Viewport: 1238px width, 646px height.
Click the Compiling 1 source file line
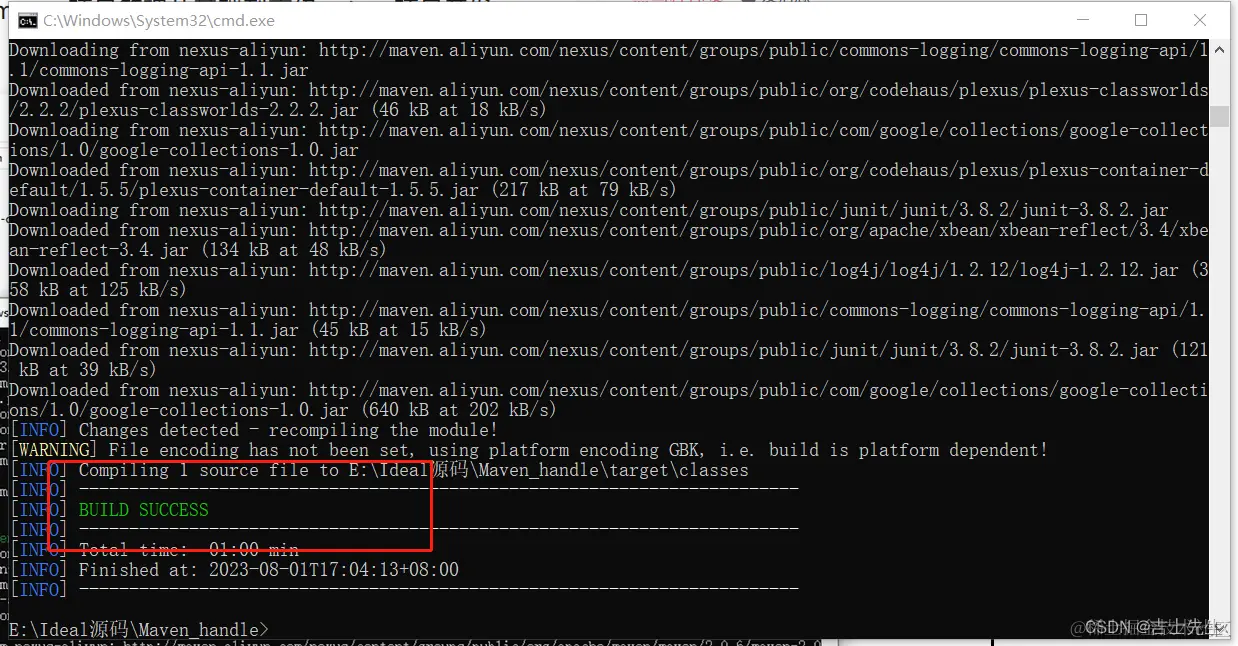pyautogui.click(x=379, y=470)
